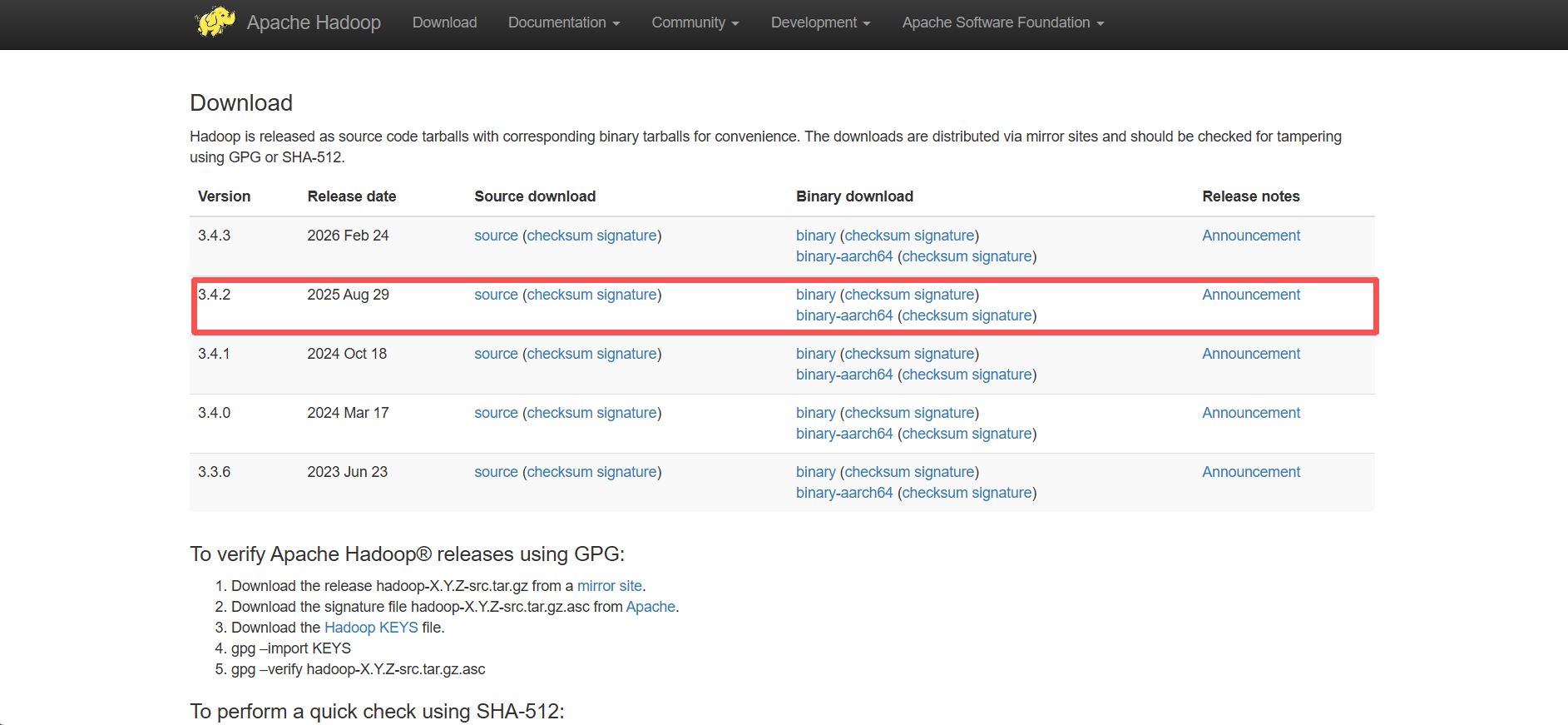Download binary-aarch64 for version 3.4.1
Image resolution: width=1568 pixels, height=725 pixels.
click(x=844, y=375)
